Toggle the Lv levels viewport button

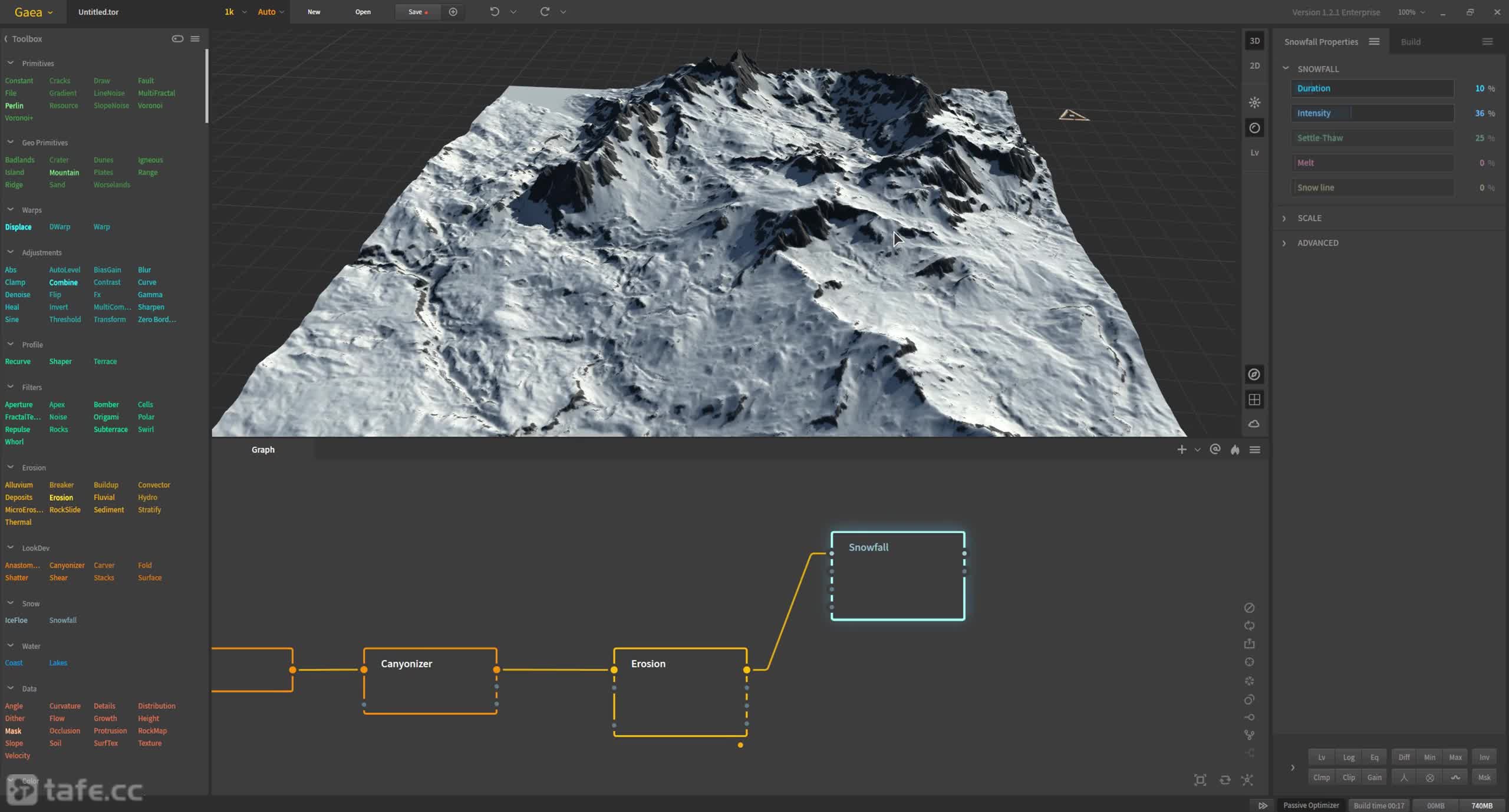[1254, 153]
